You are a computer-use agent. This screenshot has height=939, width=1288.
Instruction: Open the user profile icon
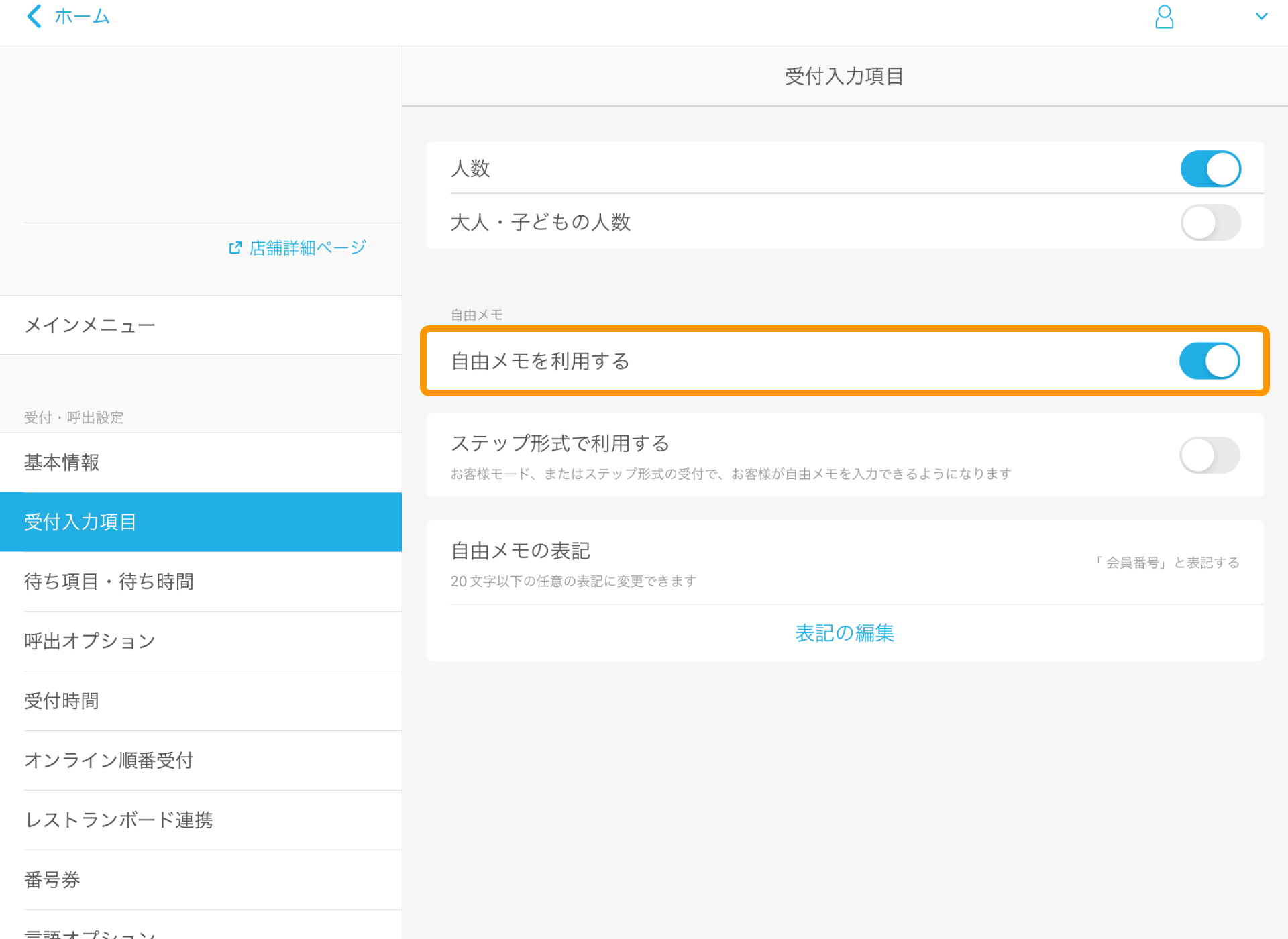click(1164, 17)
